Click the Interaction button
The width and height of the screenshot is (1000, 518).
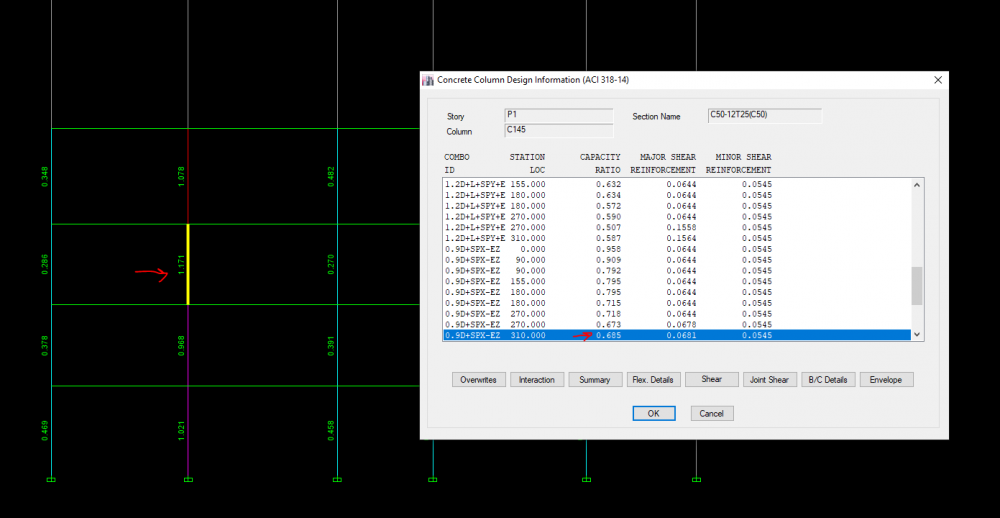pyautogui.click(x=537, y=380)
